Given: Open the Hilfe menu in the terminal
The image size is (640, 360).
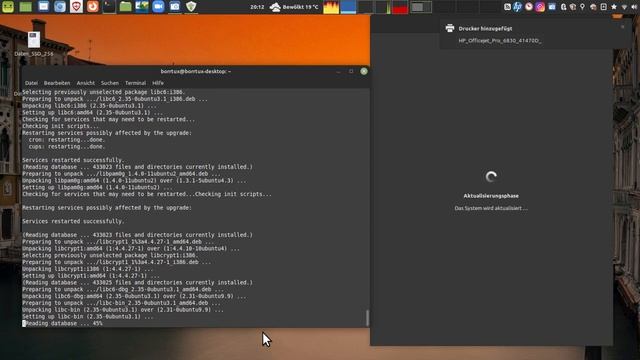Looking at the screenshot, I should point(158,83).
